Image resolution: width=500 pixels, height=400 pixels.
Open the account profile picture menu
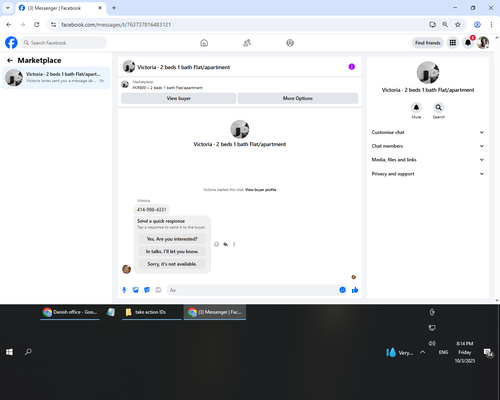pyautogui.click(x=483, y=43)
